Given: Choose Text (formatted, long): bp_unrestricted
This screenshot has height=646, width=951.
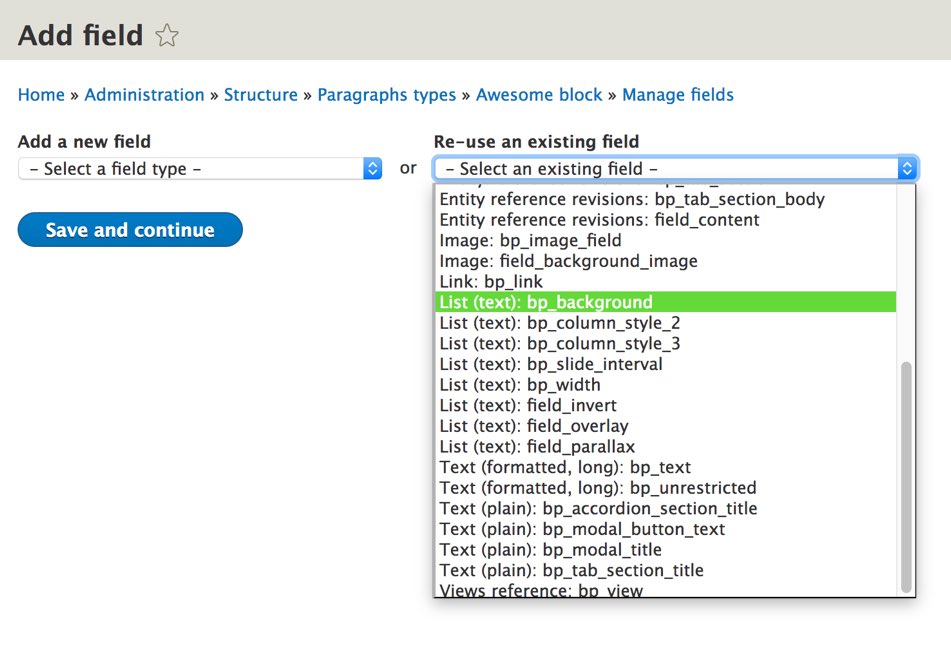Looking at the screenshot, I should coord(665,488).
